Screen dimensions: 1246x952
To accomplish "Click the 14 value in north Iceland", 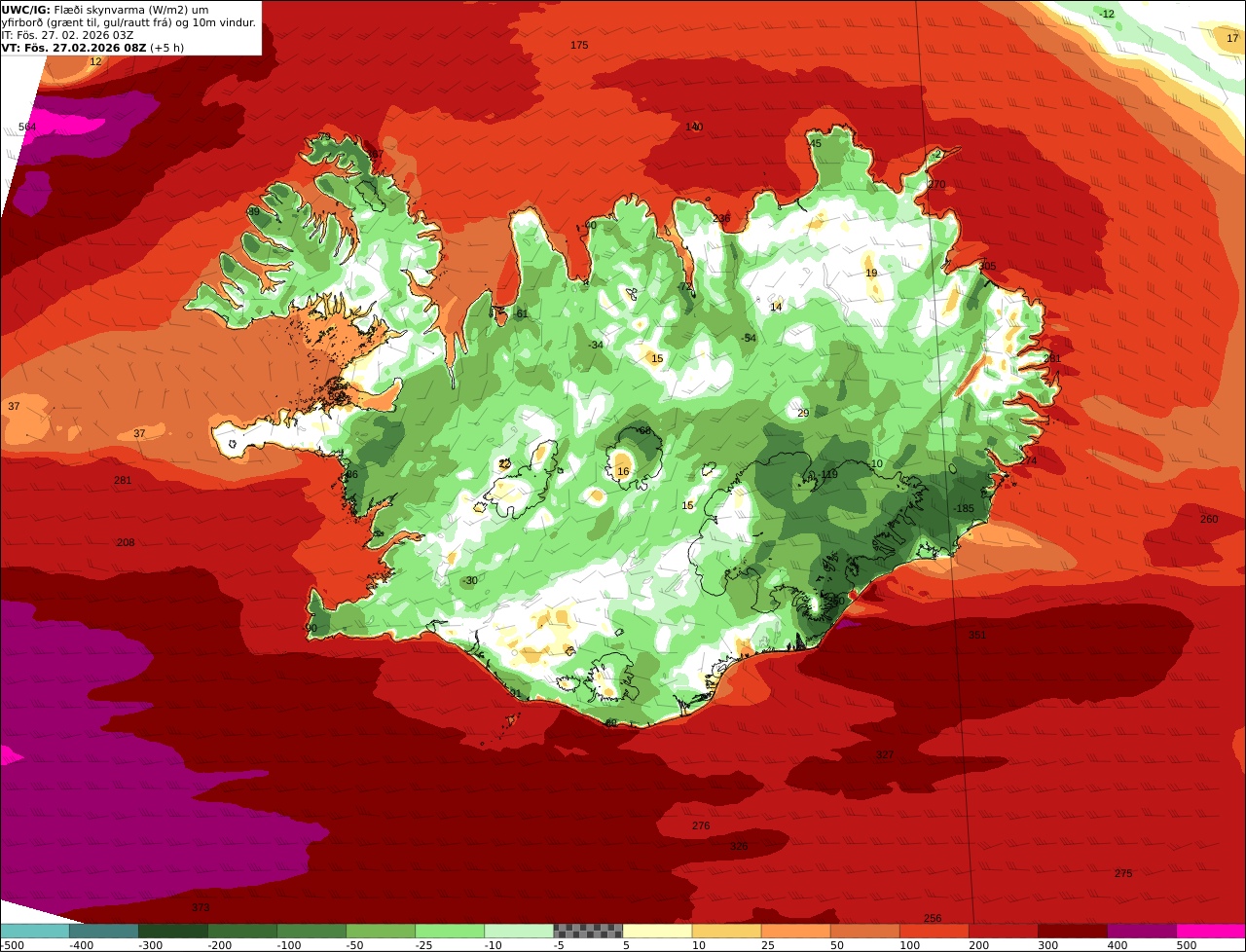I will coord(776,308).
